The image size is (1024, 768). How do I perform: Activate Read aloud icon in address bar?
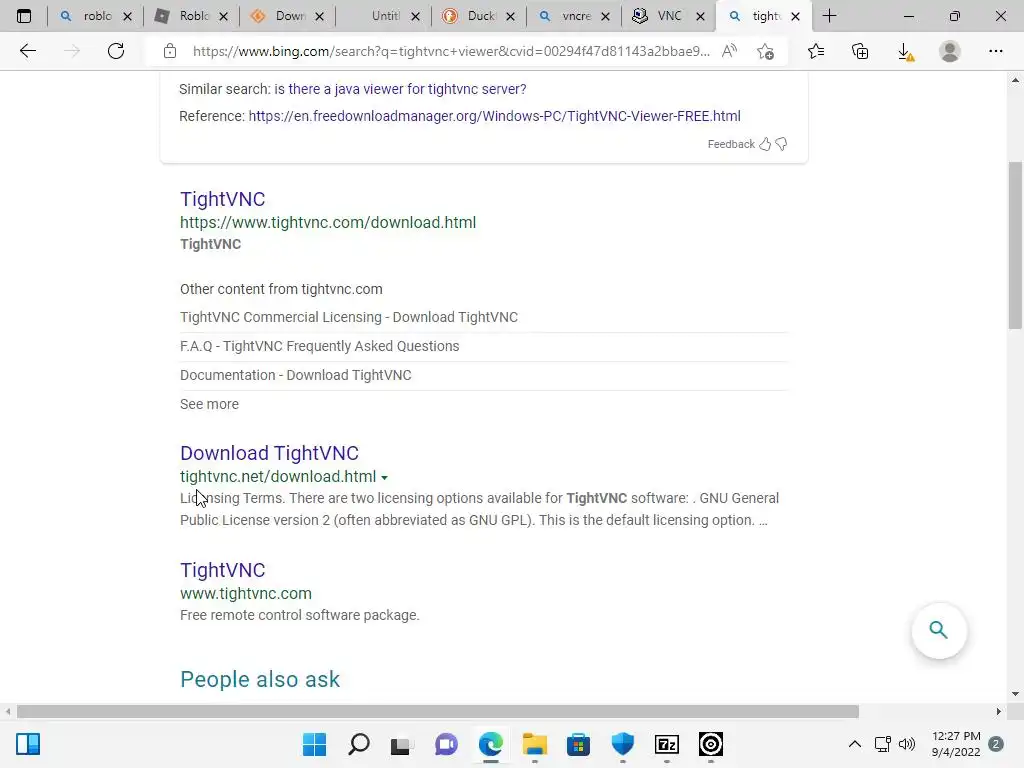pos(729,51)
